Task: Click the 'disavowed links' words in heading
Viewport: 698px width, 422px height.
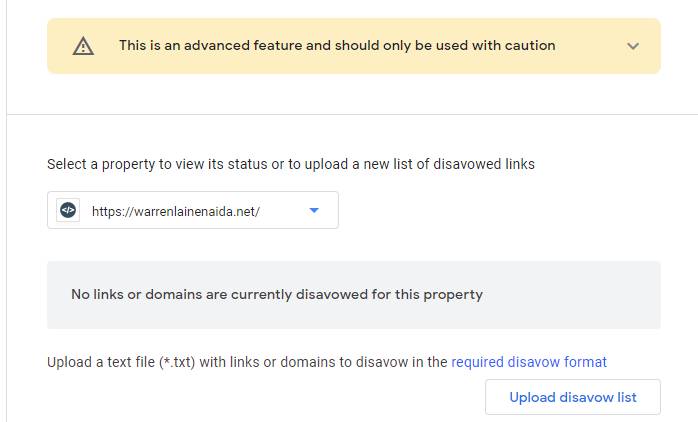Action: [x=484, y=164]
